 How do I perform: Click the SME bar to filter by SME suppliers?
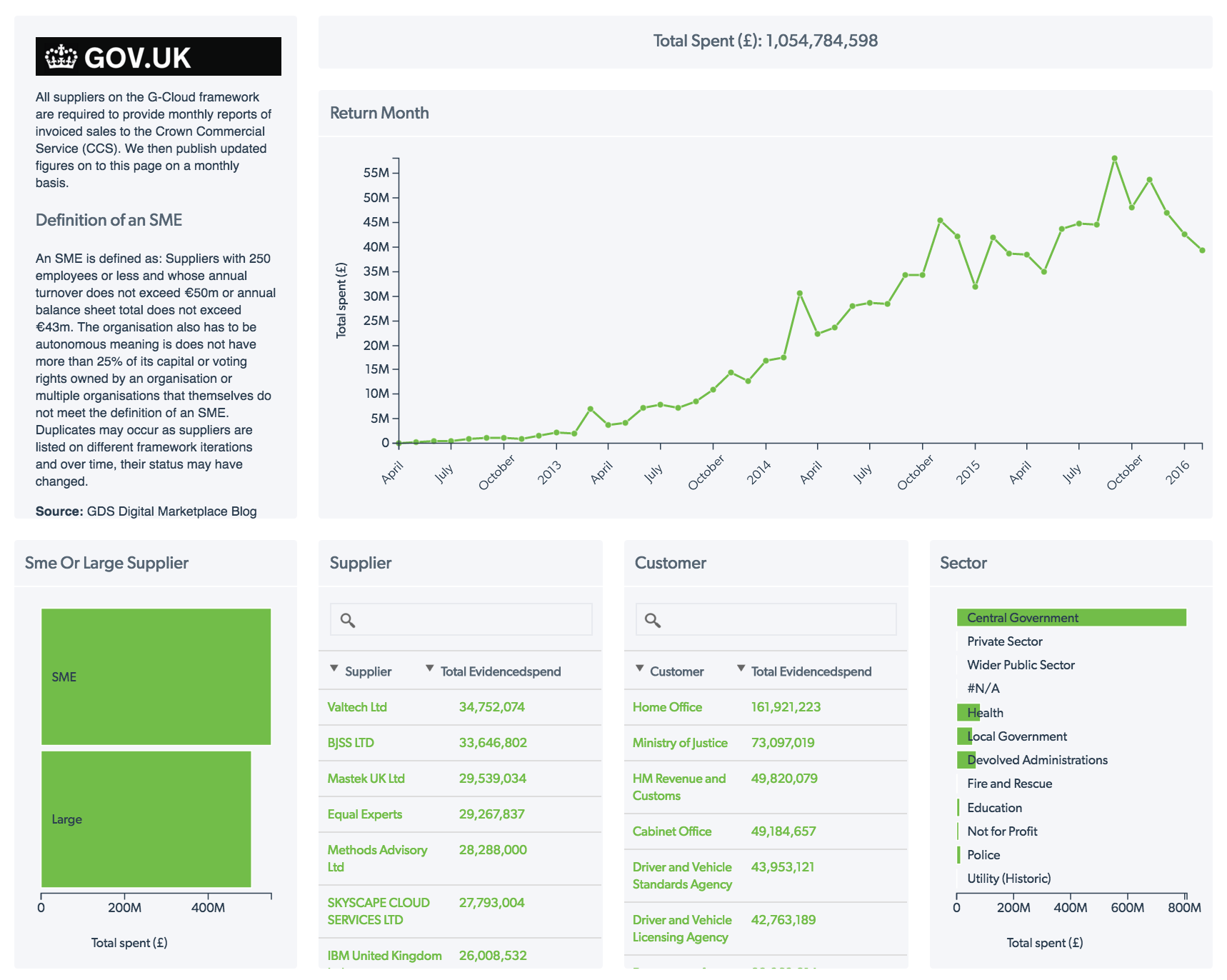pyautogui.click(x=156, y=676)
